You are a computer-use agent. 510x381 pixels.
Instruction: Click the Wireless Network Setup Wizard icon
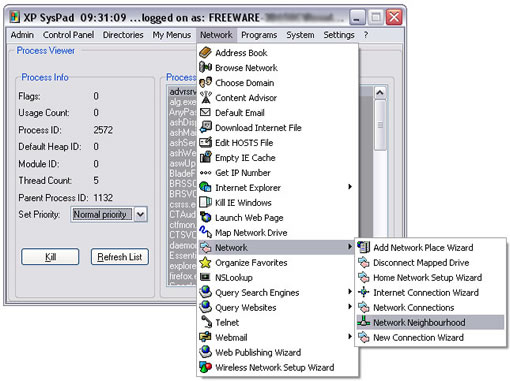pyautogui.click(x=205, y=367)
